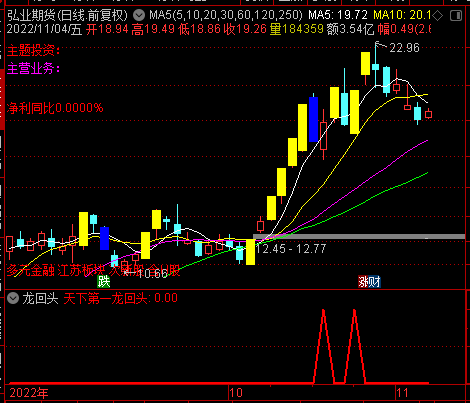Select the tall blue candlestick near the October rally
The image size is (470, 403).
[313, 119]
